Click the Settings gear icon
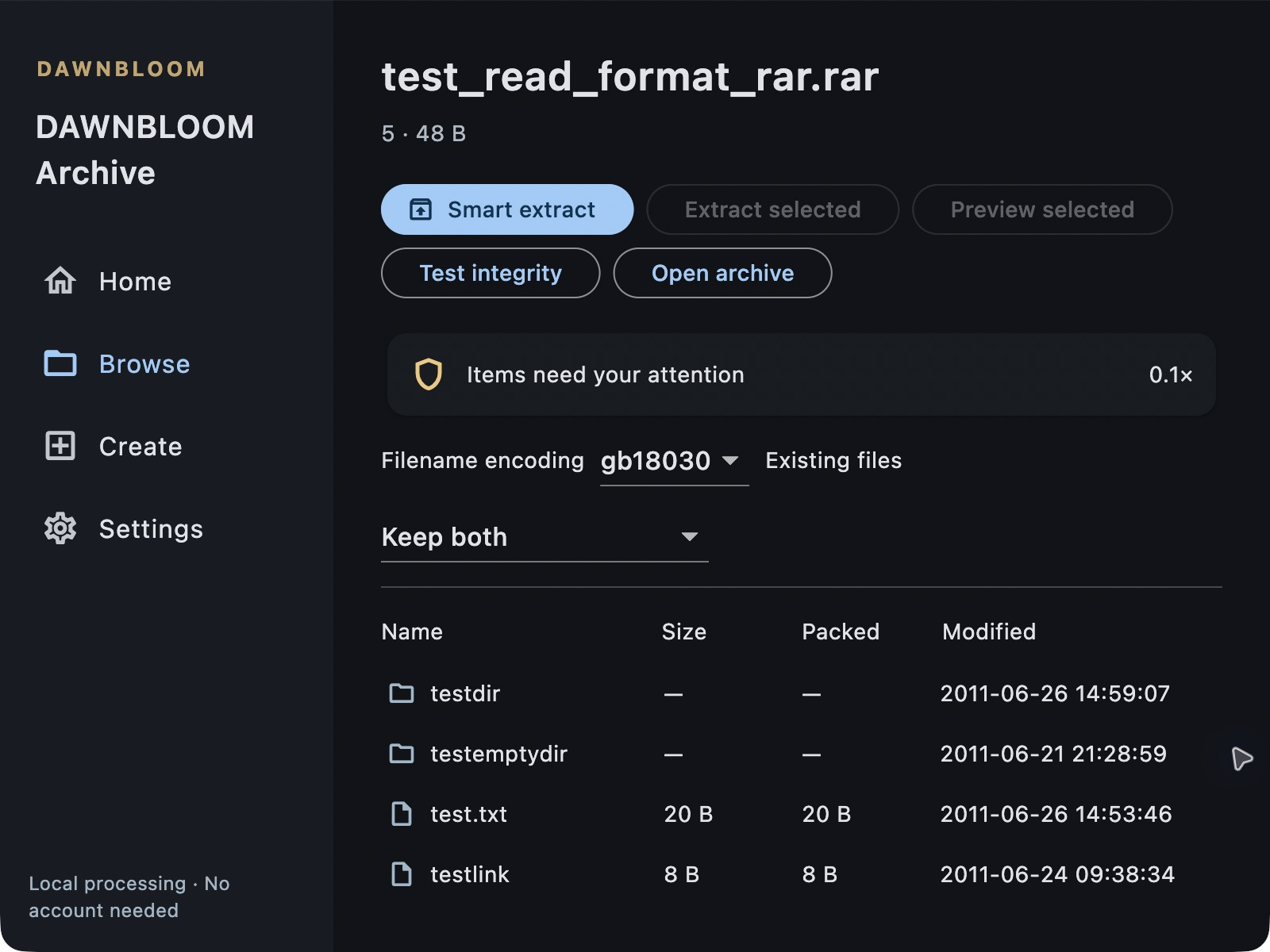Screen dimensions: 1270x952 pos(60,528)
